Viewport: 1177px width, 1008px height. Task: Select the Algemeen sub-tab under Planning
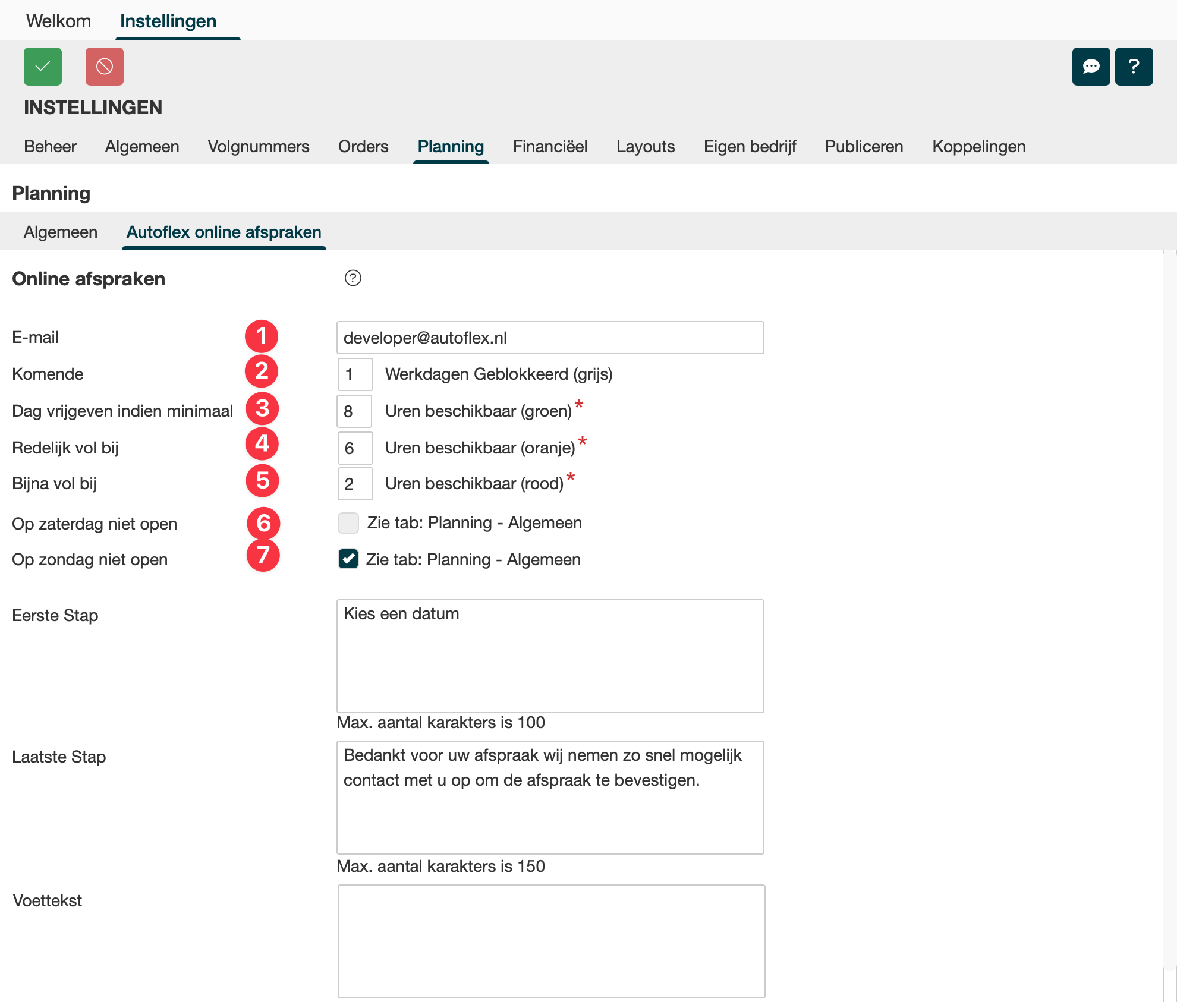click(61, 232)
